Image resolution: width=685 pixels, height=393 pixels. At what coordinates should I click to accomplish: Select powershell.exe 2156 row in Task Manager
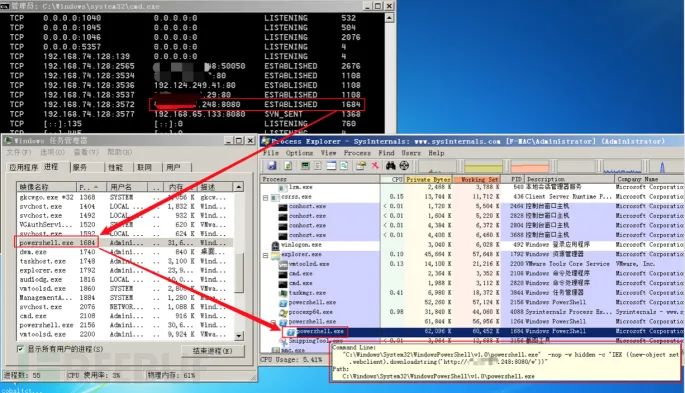click(125, 325)
